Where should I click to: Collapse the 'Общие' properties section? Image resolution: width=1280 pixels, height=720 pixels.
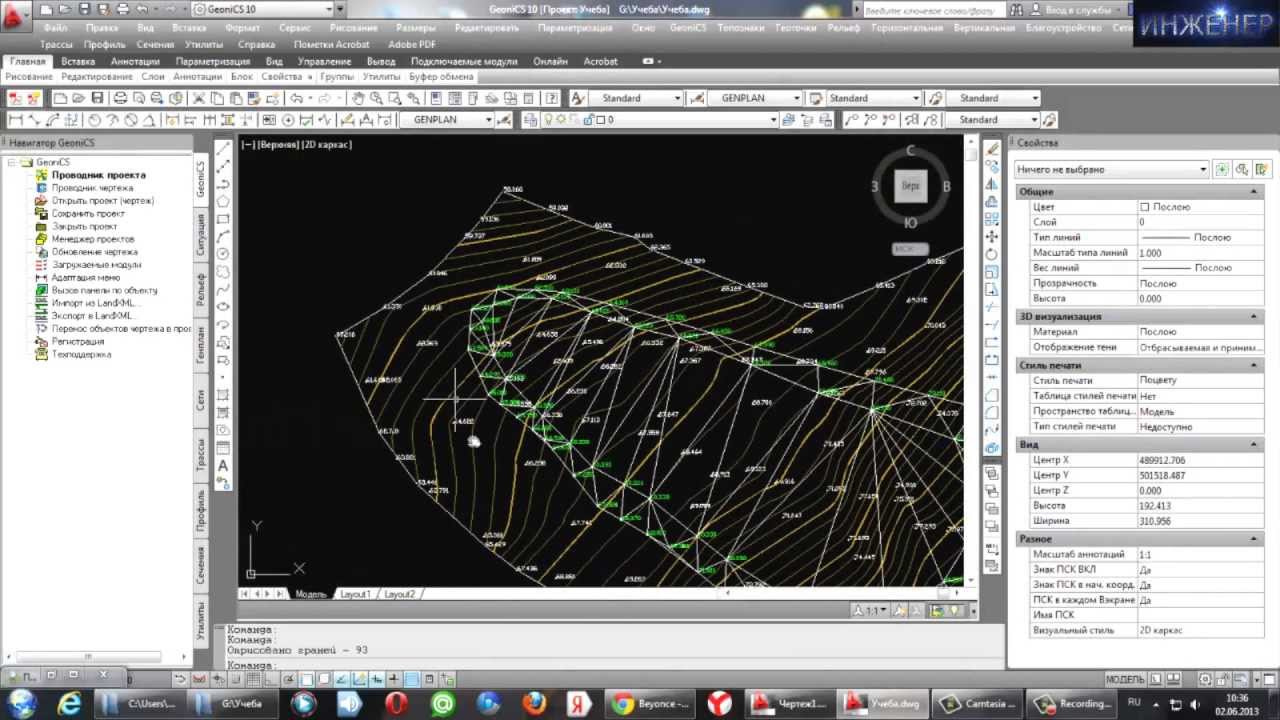1253,191
